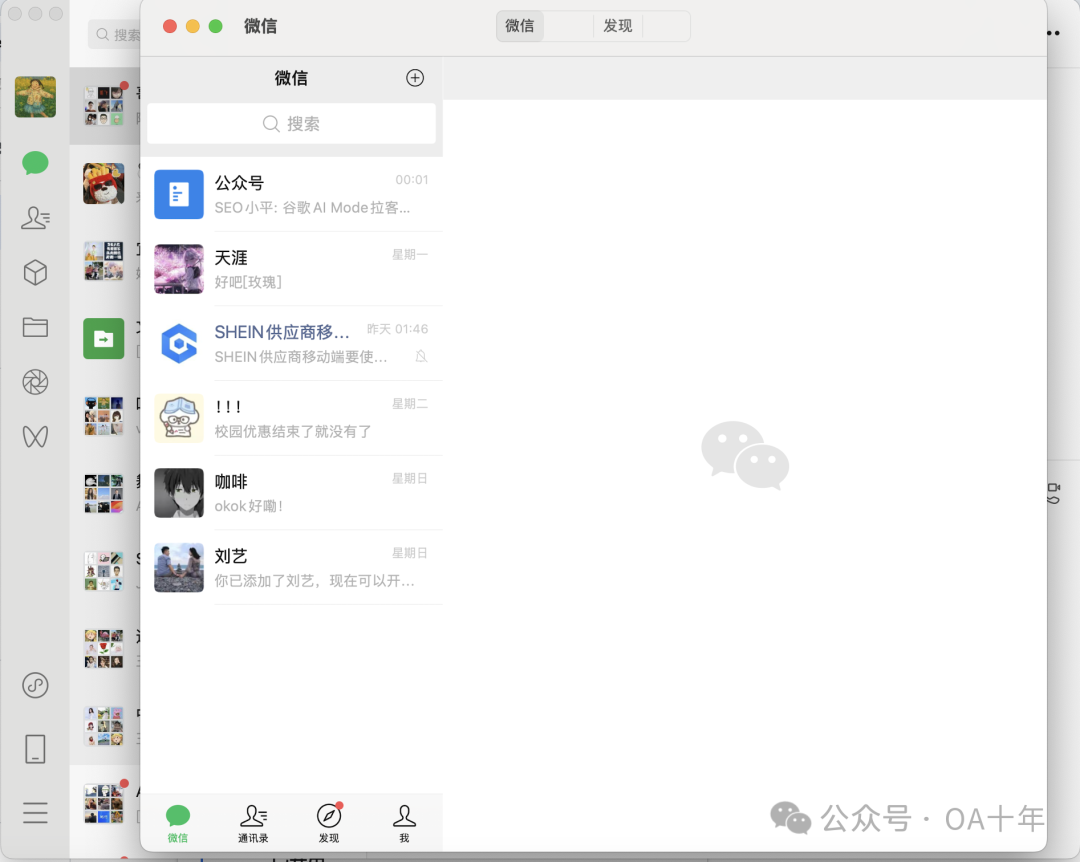Image resolution: width=1080 pixels, height=862 pixels.
Task: Click the plus icon beside 微信 header
Action: (x=415, y=78)
